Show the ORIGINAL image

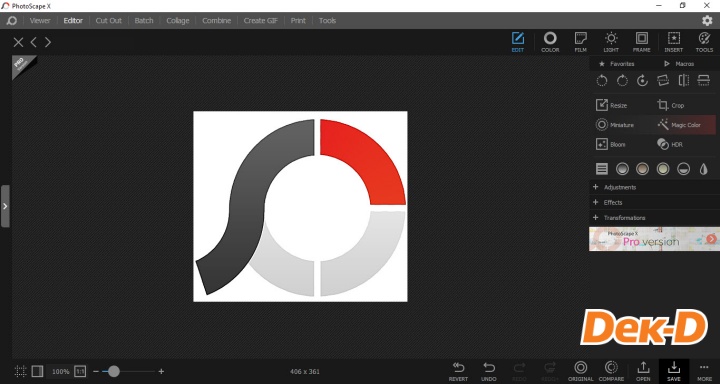click(x=581, y=371)
